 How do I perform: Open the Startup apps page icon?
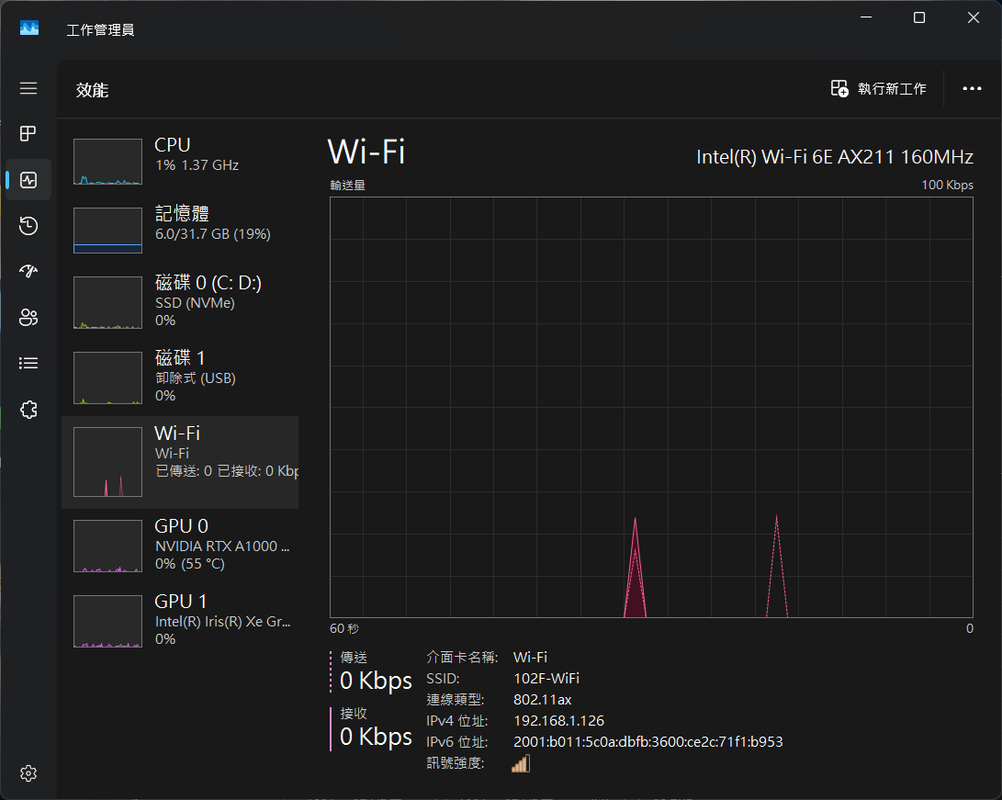tap(28, 272)
